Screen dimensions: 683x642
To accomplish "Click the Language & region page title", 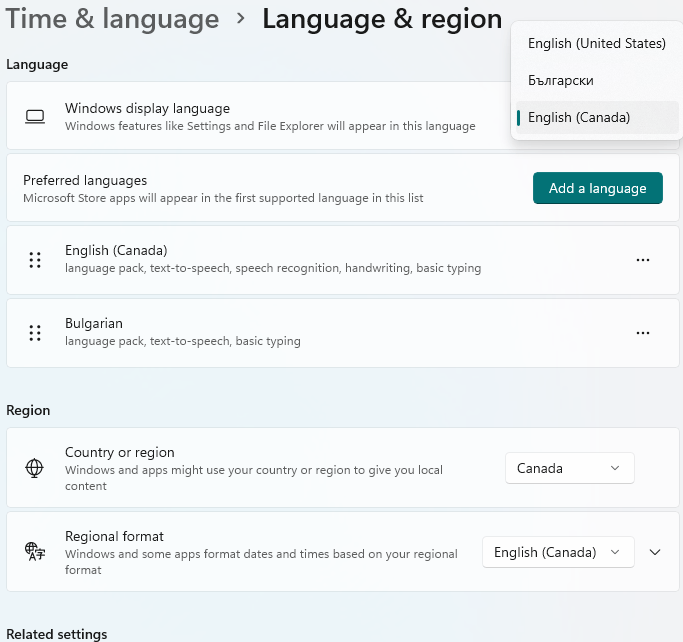I will pyautogui.click(x=382, y=19).
